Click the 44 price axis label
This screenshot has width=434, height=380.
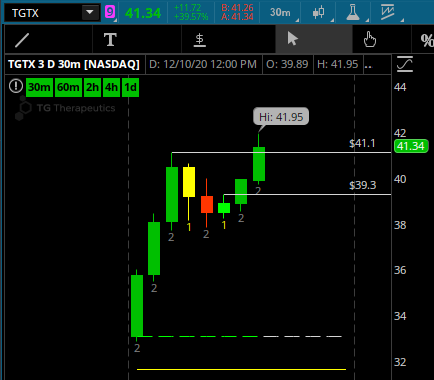400,87
